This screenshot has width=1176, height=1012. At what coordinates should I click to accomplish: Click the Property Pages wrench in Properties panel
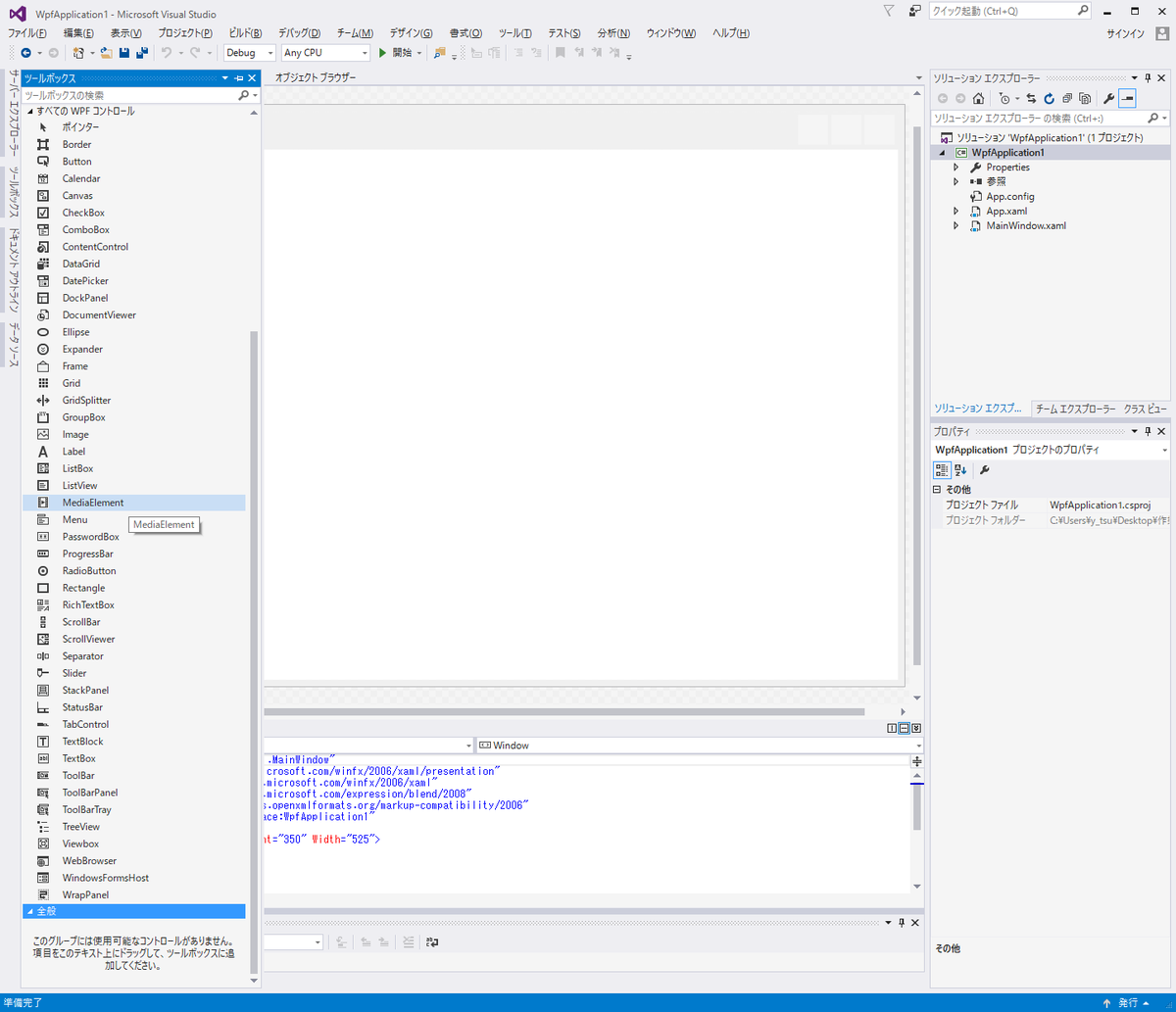pyautogui.click(x=985, y=469)
